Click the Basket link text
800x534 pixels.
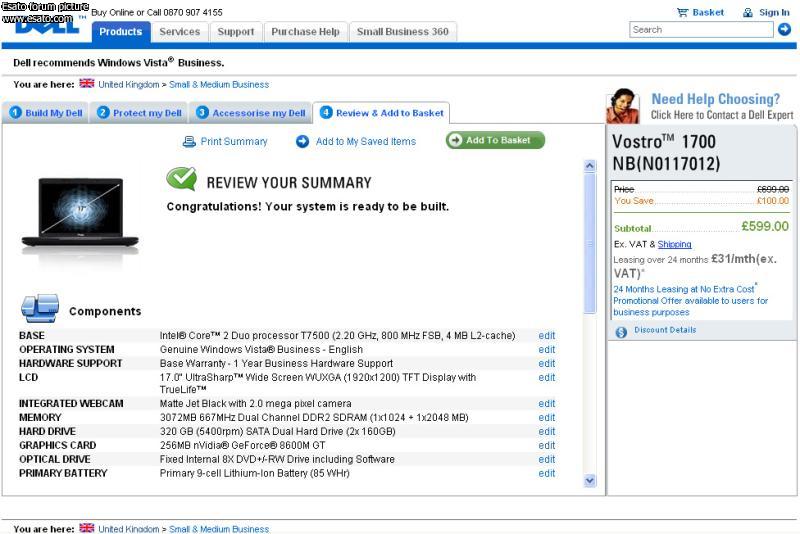[708, 12]
